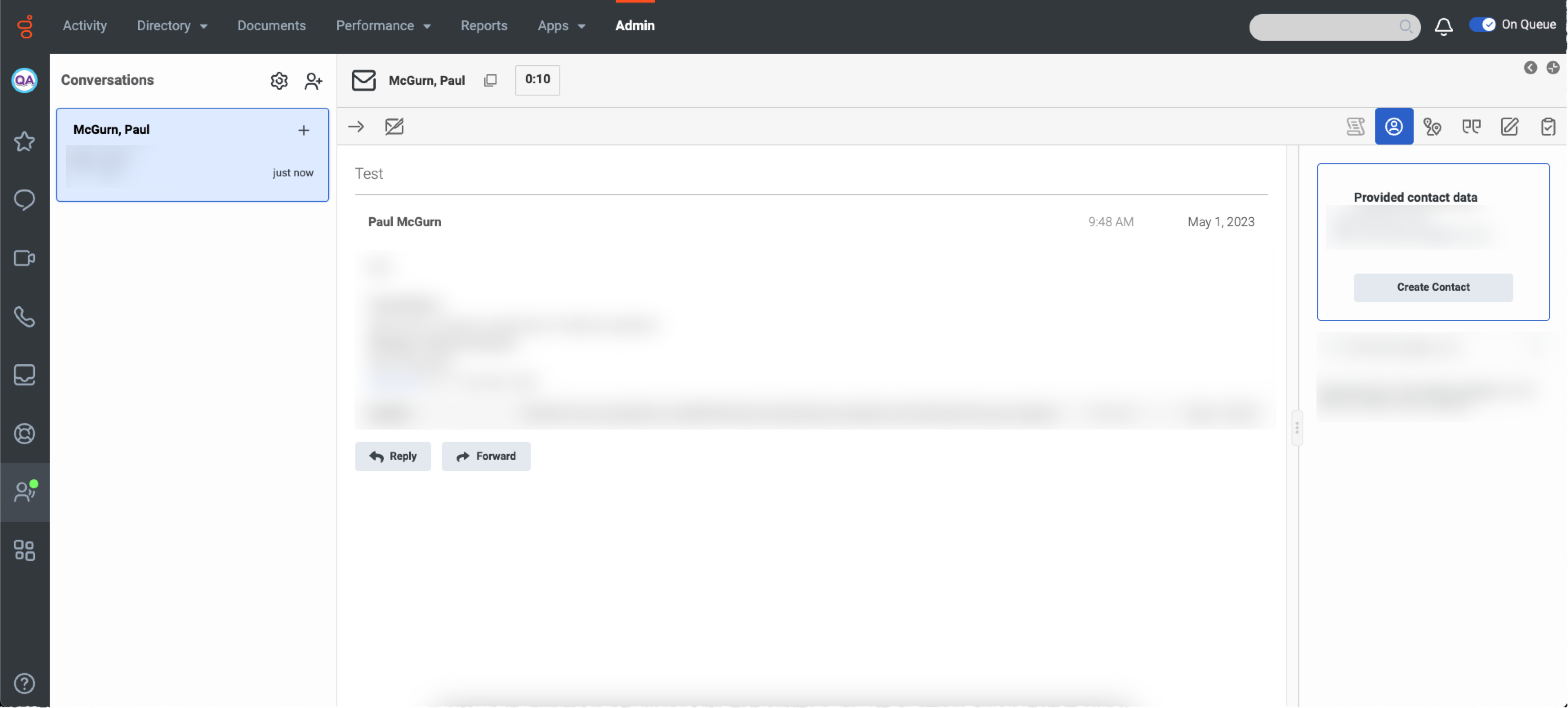The width and height of the screenshot is (1568, 708).
Task: Expand the Apps dropdown menu
Action: tap(561, 26)
